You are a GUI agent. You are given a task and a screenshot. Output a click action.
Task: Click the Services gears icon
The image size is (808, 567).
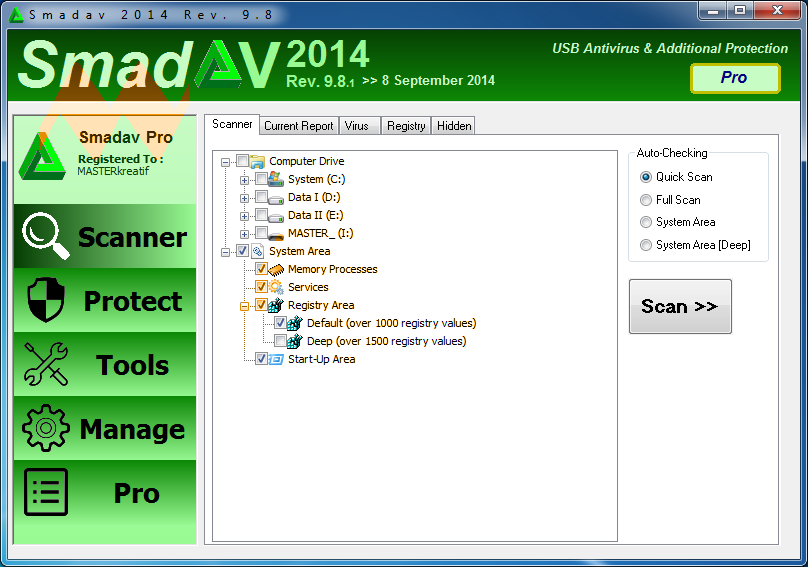(276, 287)
